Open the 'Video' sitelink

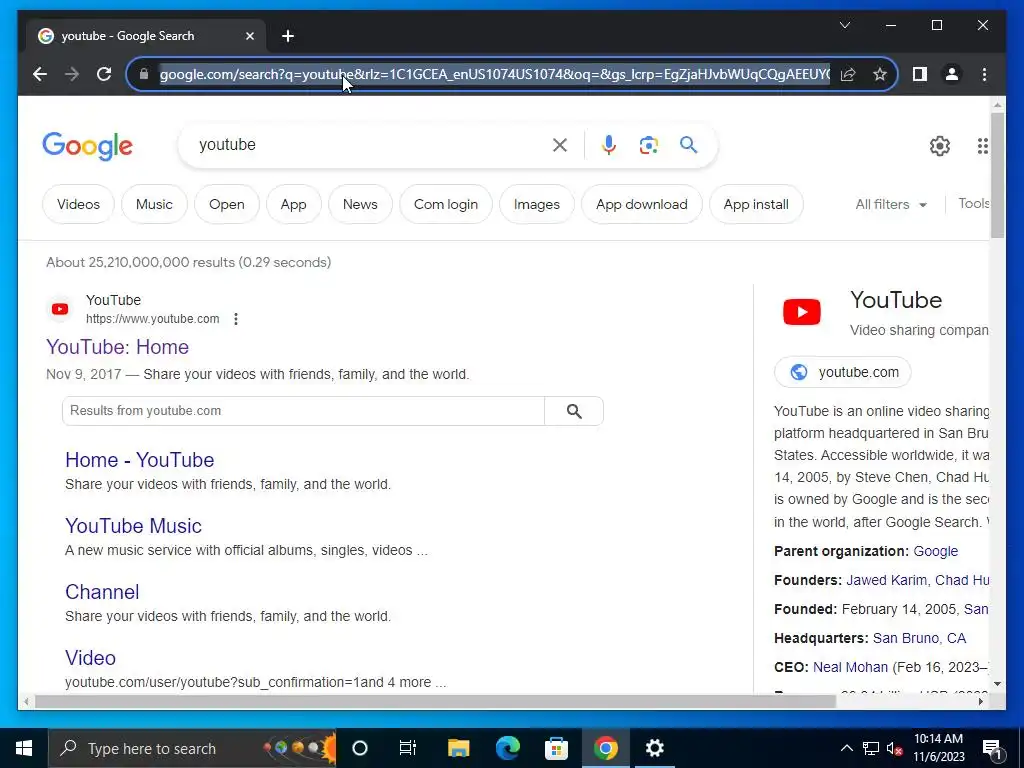90,658
